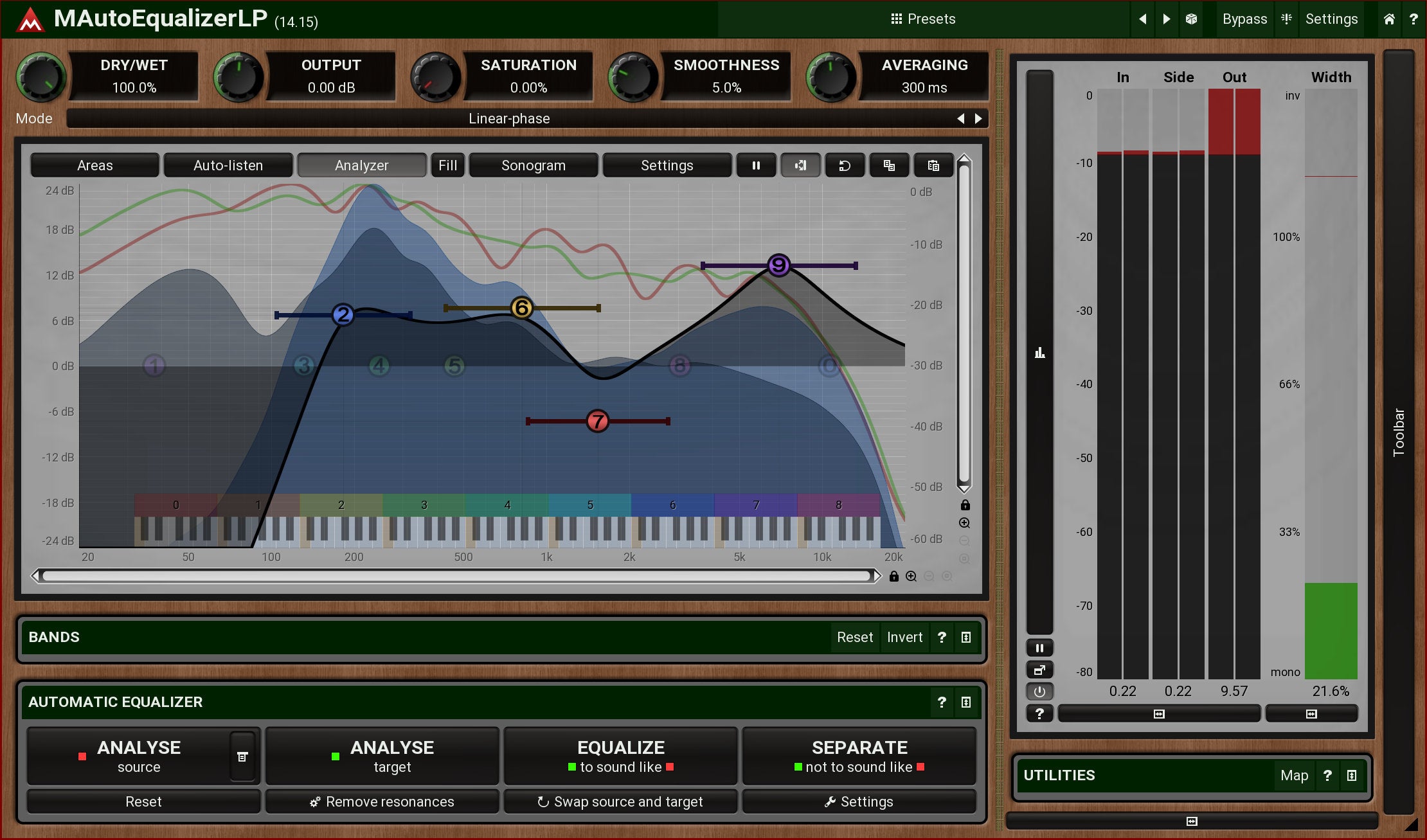The width and height of the screenshot is (1427, 840).
Task: Click the paste graph icon
Action: pos(933,166)
